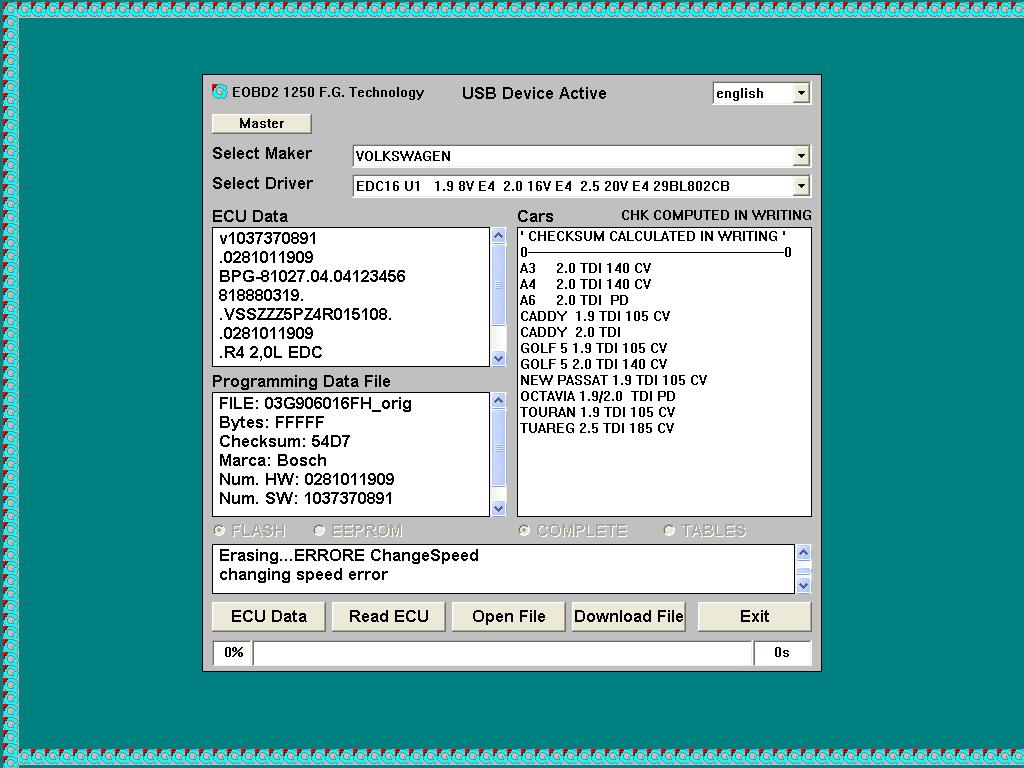
Task: Select OCTAVIA 1.9/2.0 TDI PD
Action: 598,396
